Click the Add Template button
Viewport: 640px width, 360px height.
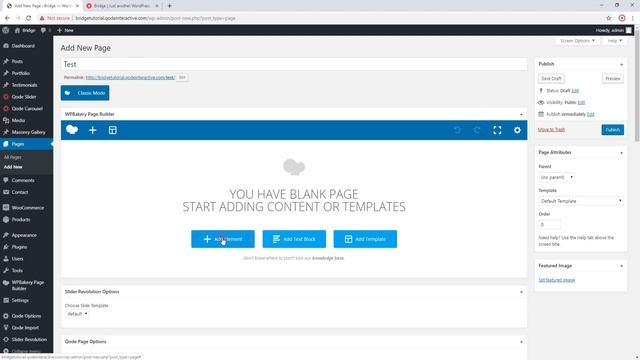point(365,239)
